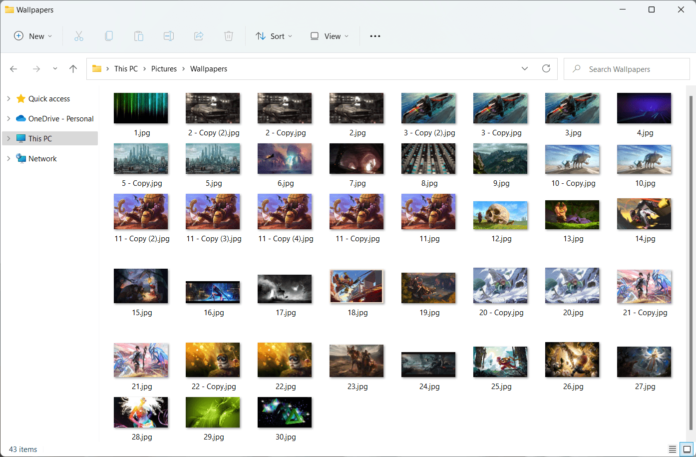Click the Copy icon in toolbar
The width and height of the screenshot is (696, 457).
coord(109,36)
